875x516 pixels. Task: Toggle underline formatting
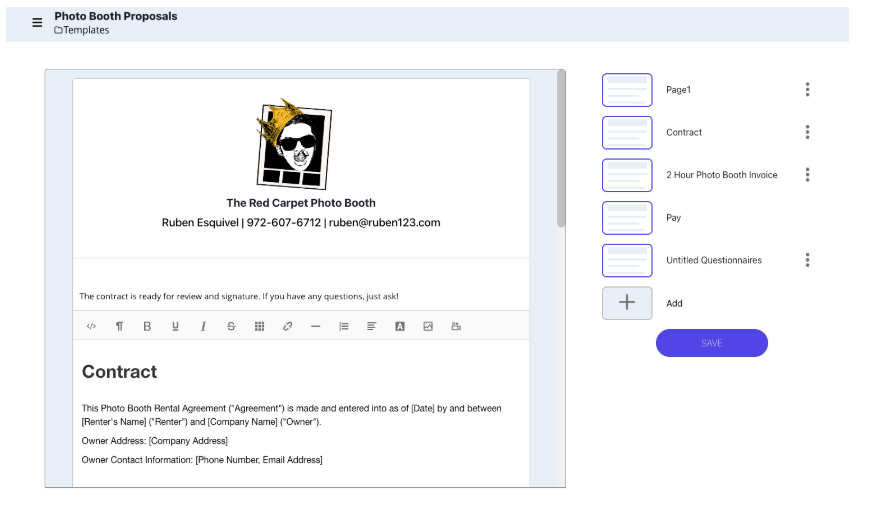click(175, 326)
